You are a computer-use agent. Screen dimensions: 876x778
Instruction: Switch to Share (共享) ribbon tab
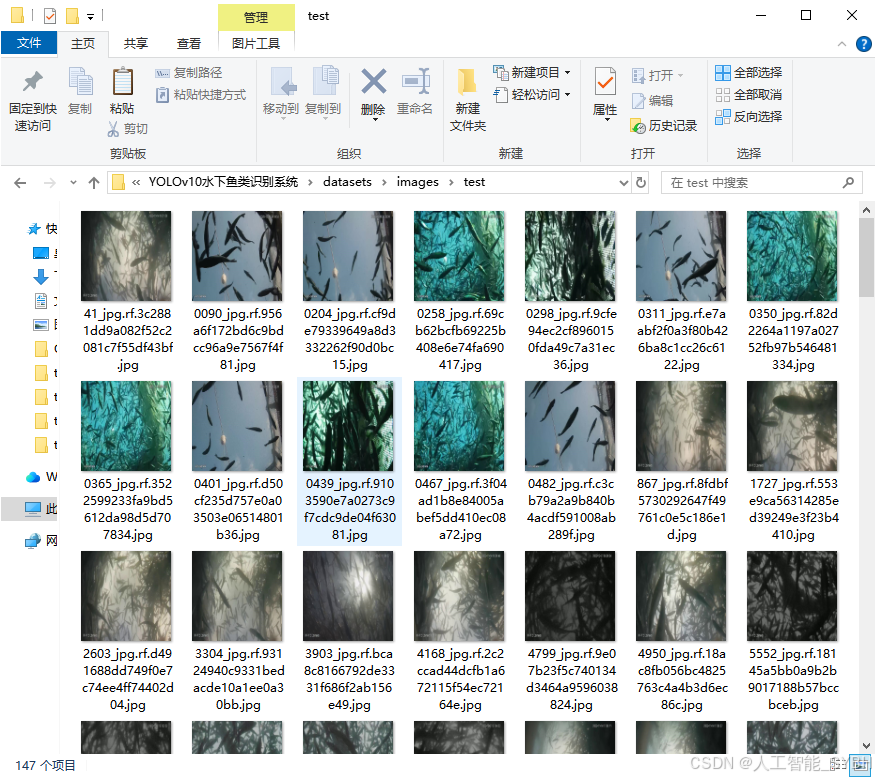coord(136,44)
